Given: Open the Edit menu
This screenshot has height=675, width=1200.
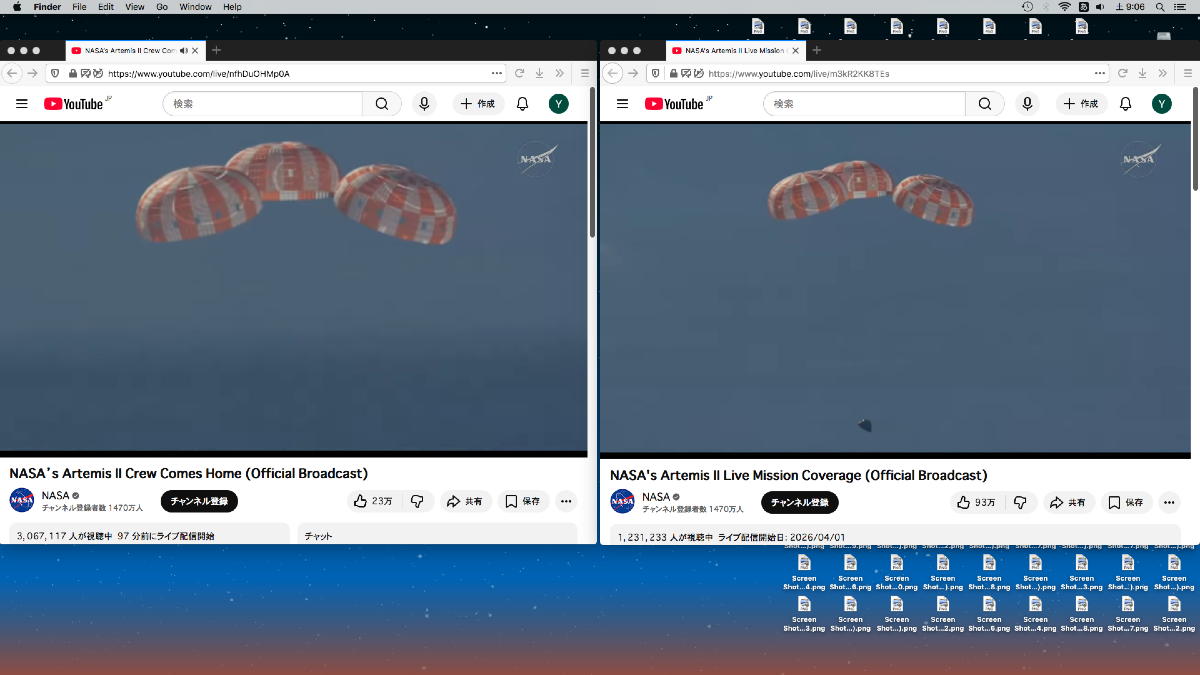Looking at the screenshot, I should pos(106,7).
